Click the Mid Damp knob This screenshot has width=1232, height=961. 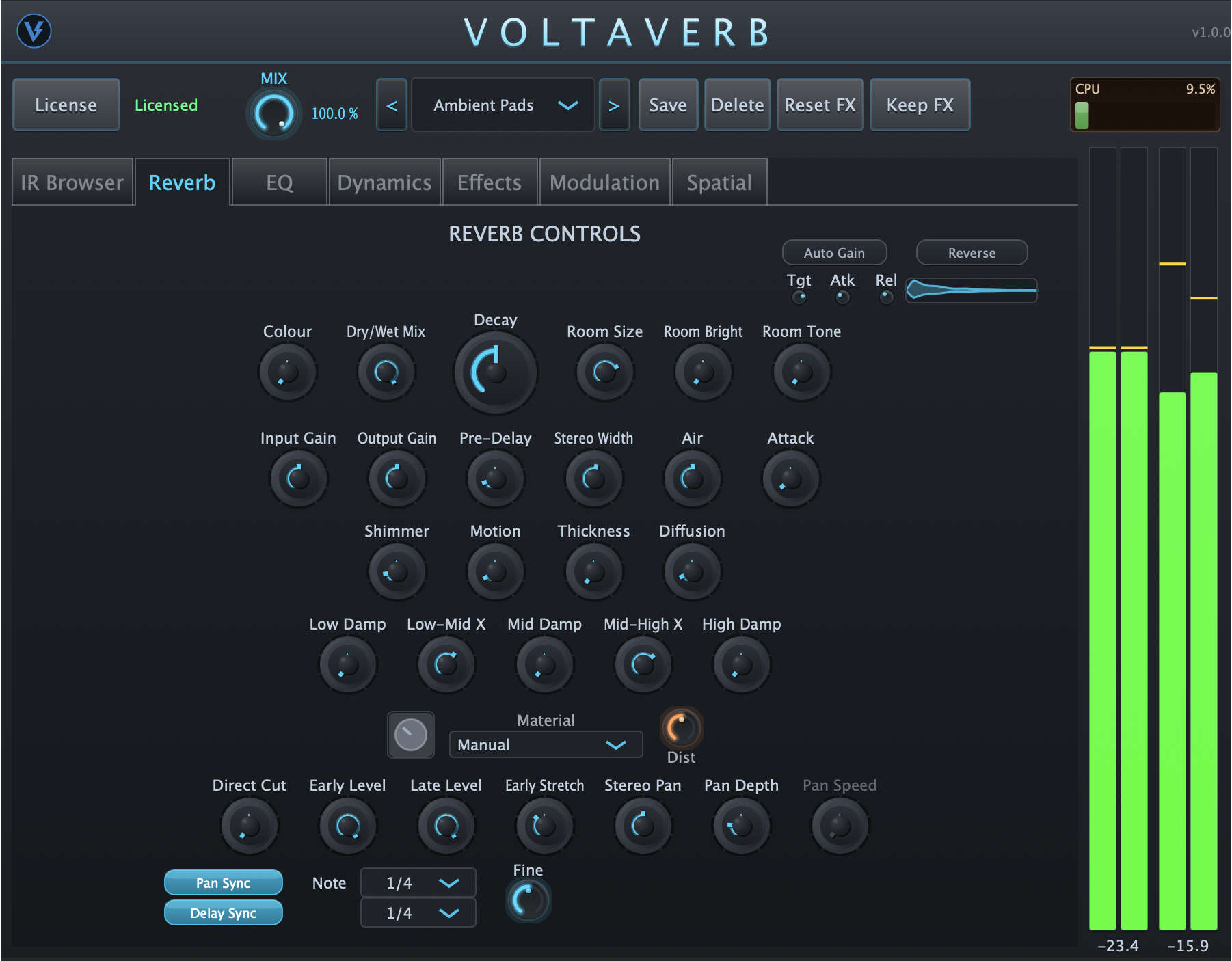(x=545, y=664)
